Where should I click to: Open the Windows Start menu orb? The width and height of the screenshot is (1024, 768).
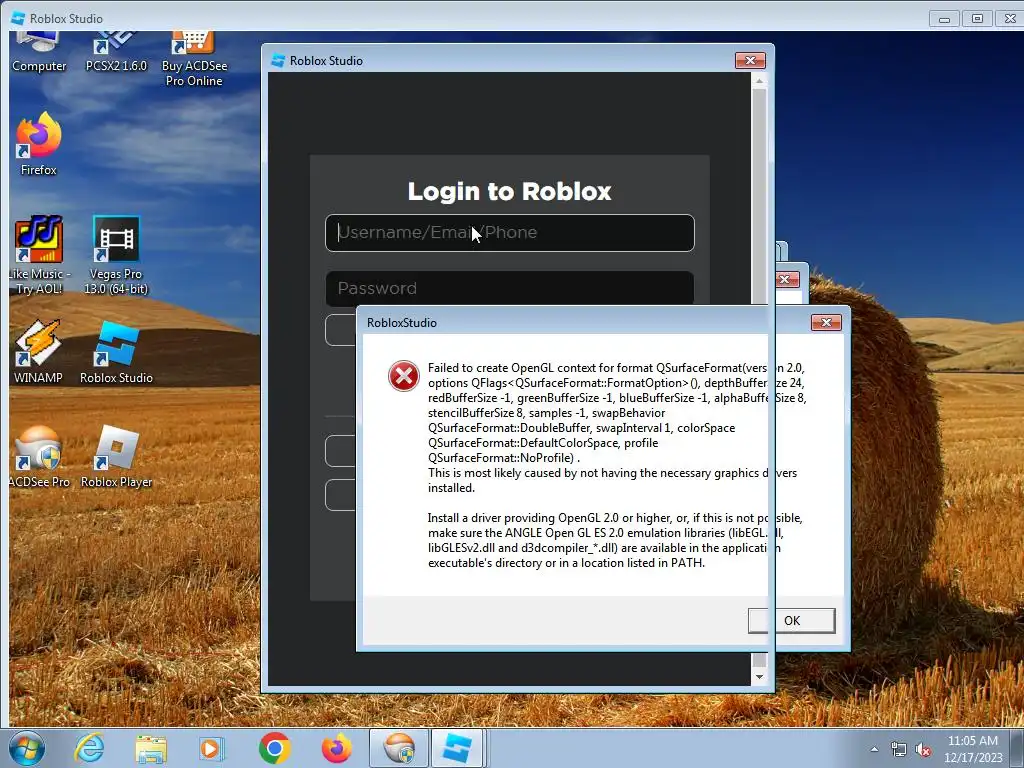pyautogui.click(x=27, y=748)
